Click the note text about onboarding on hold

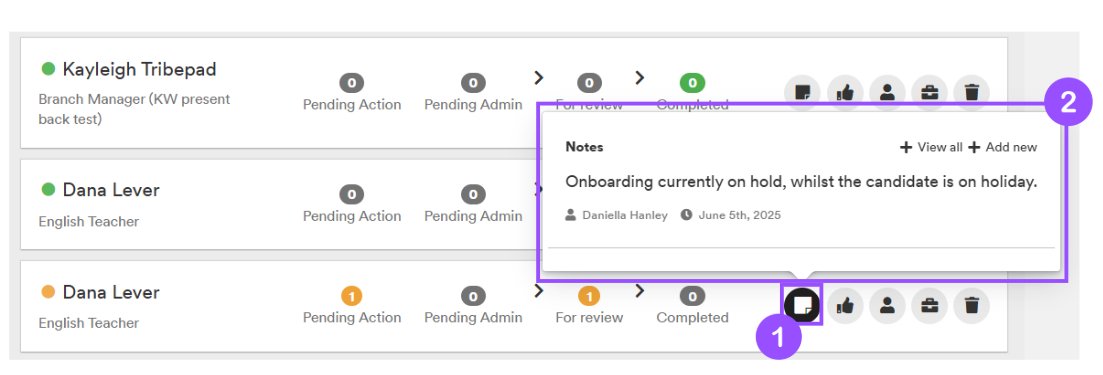(801, 182)
